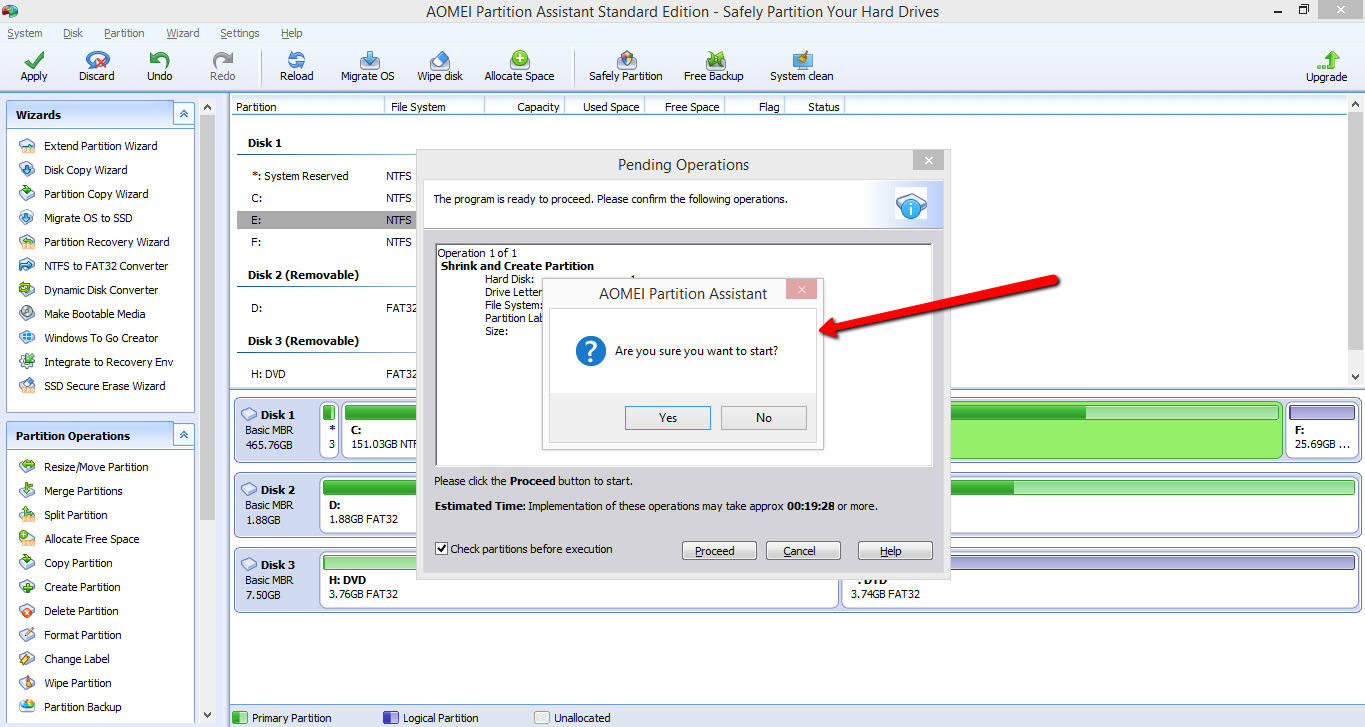Select the C: partition block in disk map
1365x727 pixels.
pyautogui.click(x=379, y=429)
